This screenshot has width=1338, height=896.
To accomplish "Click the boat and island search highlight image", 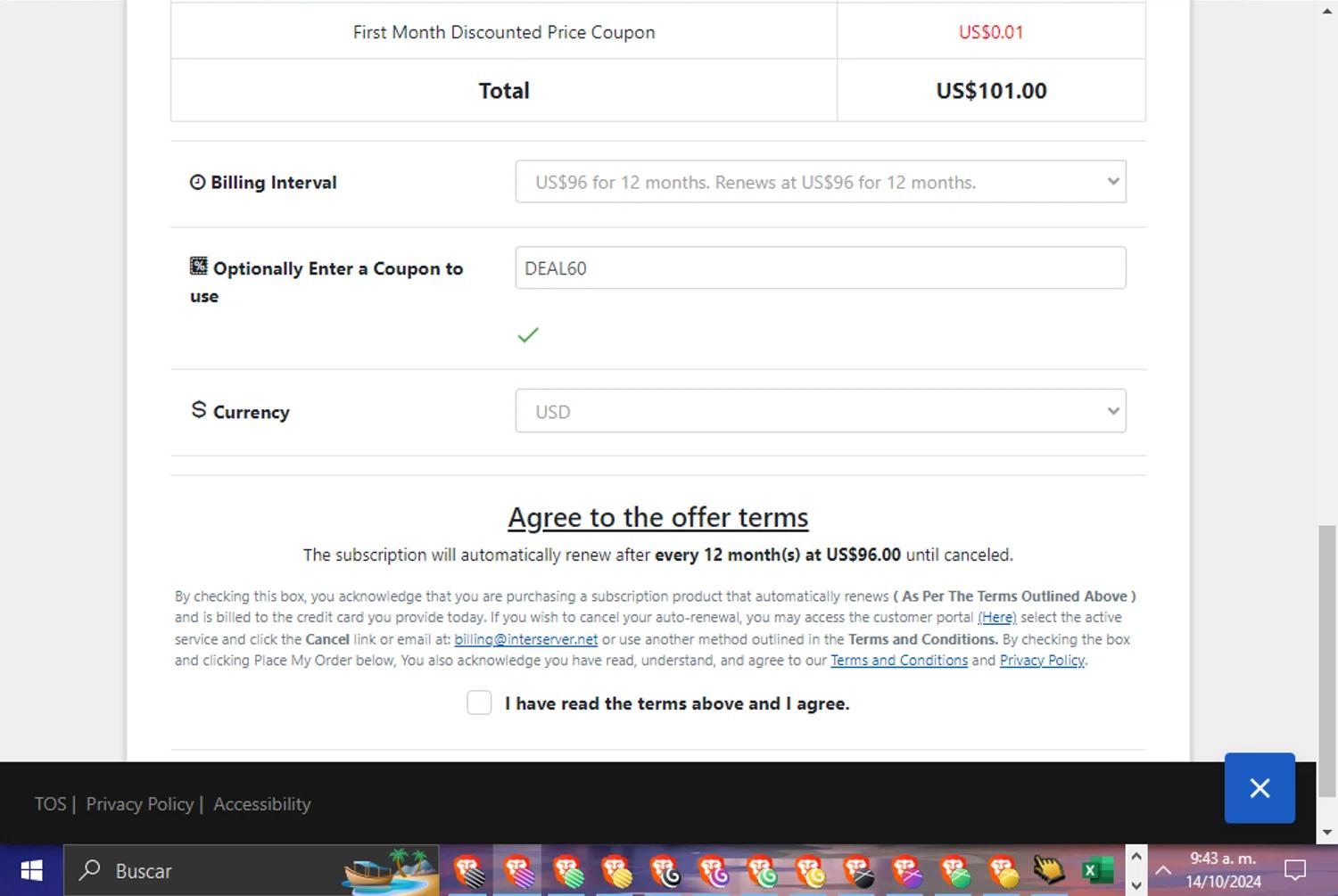I will coord(390,871).
